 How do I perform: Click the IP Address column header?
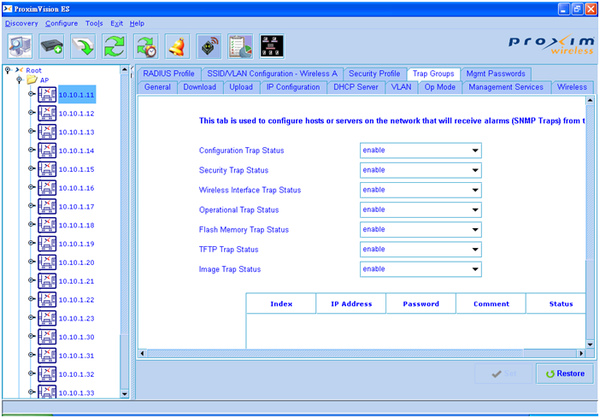351,304
